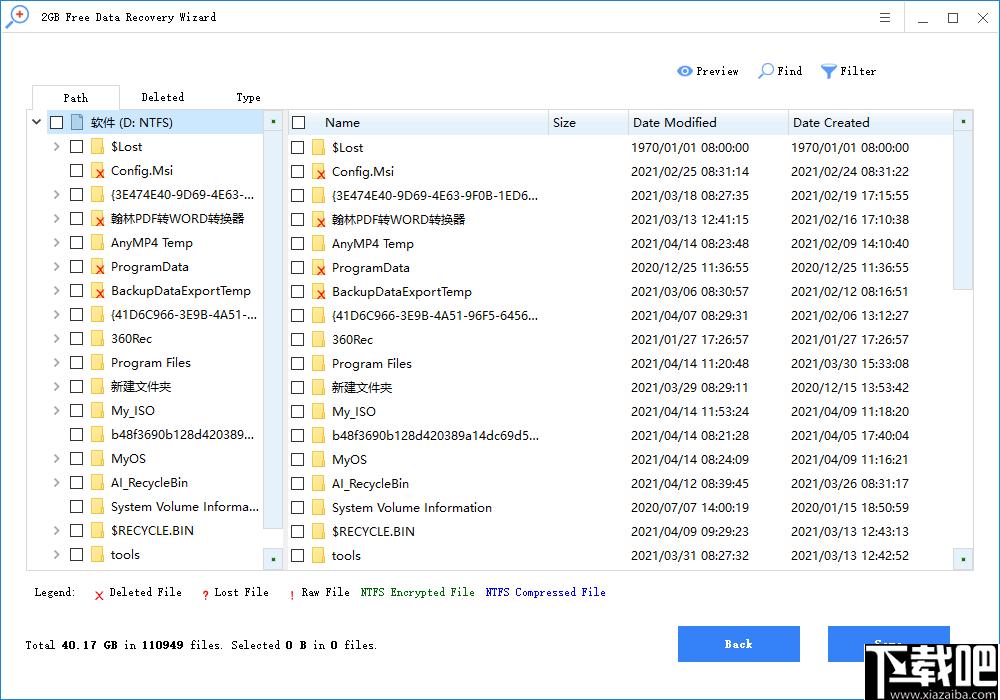Check the $Lost checkbox in file list

(297, 148)
